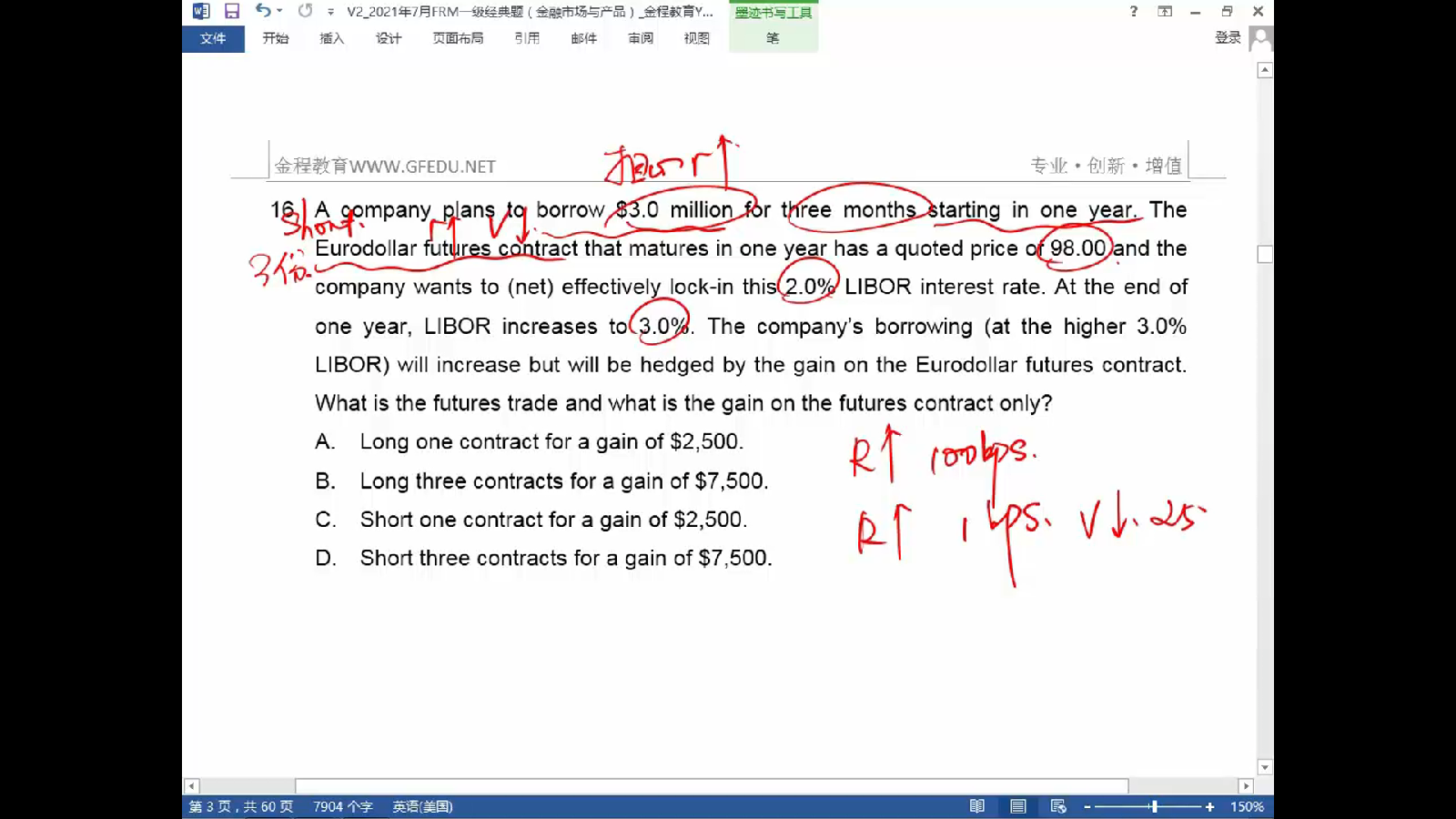Click the horizontal scrollbar right arrow
The width and height of the screenshot is (1456, 819).
click(x=1246, y=785)
